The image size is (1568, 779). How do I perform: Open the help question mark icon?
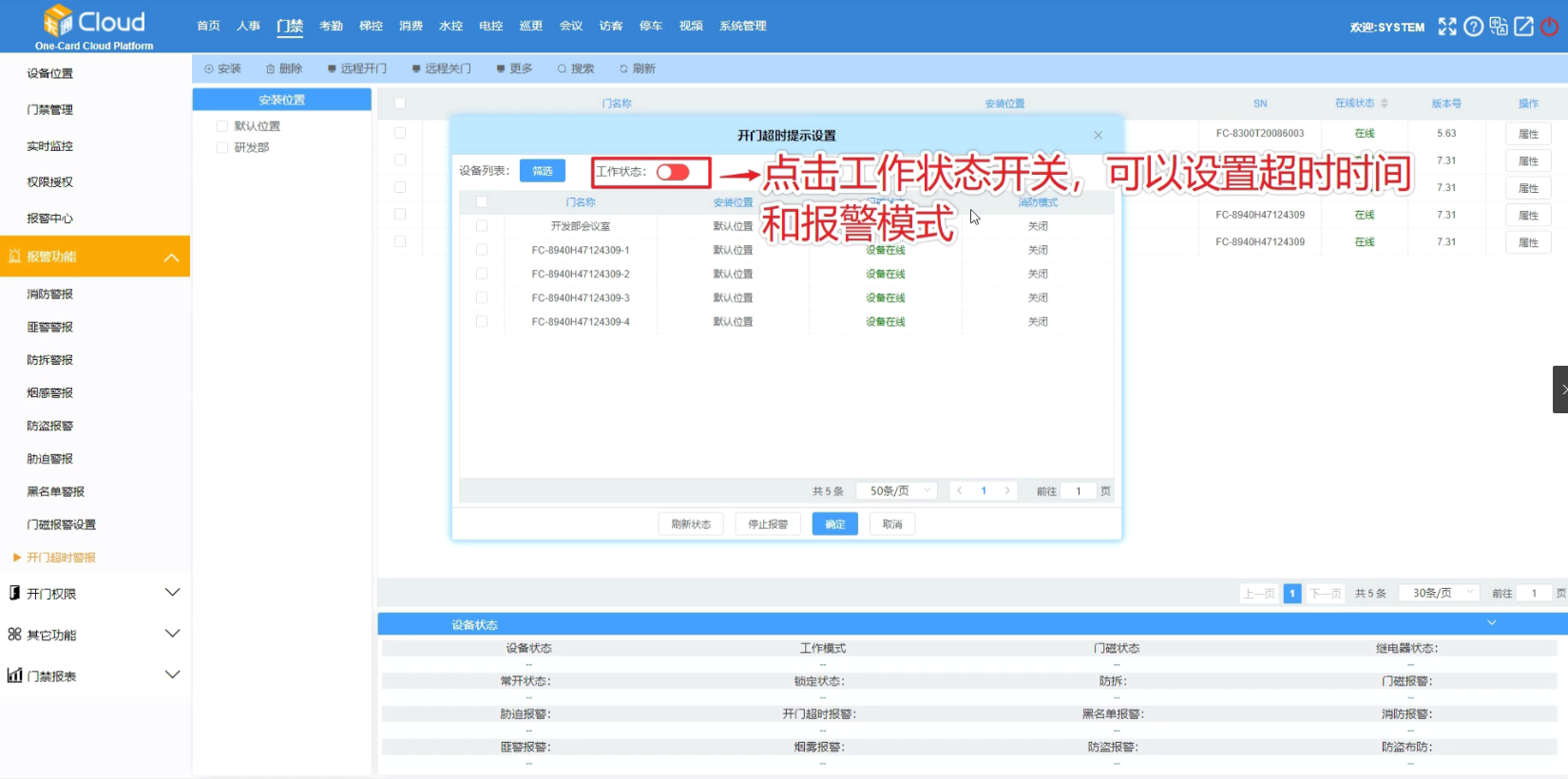[x=1473, y=27]
